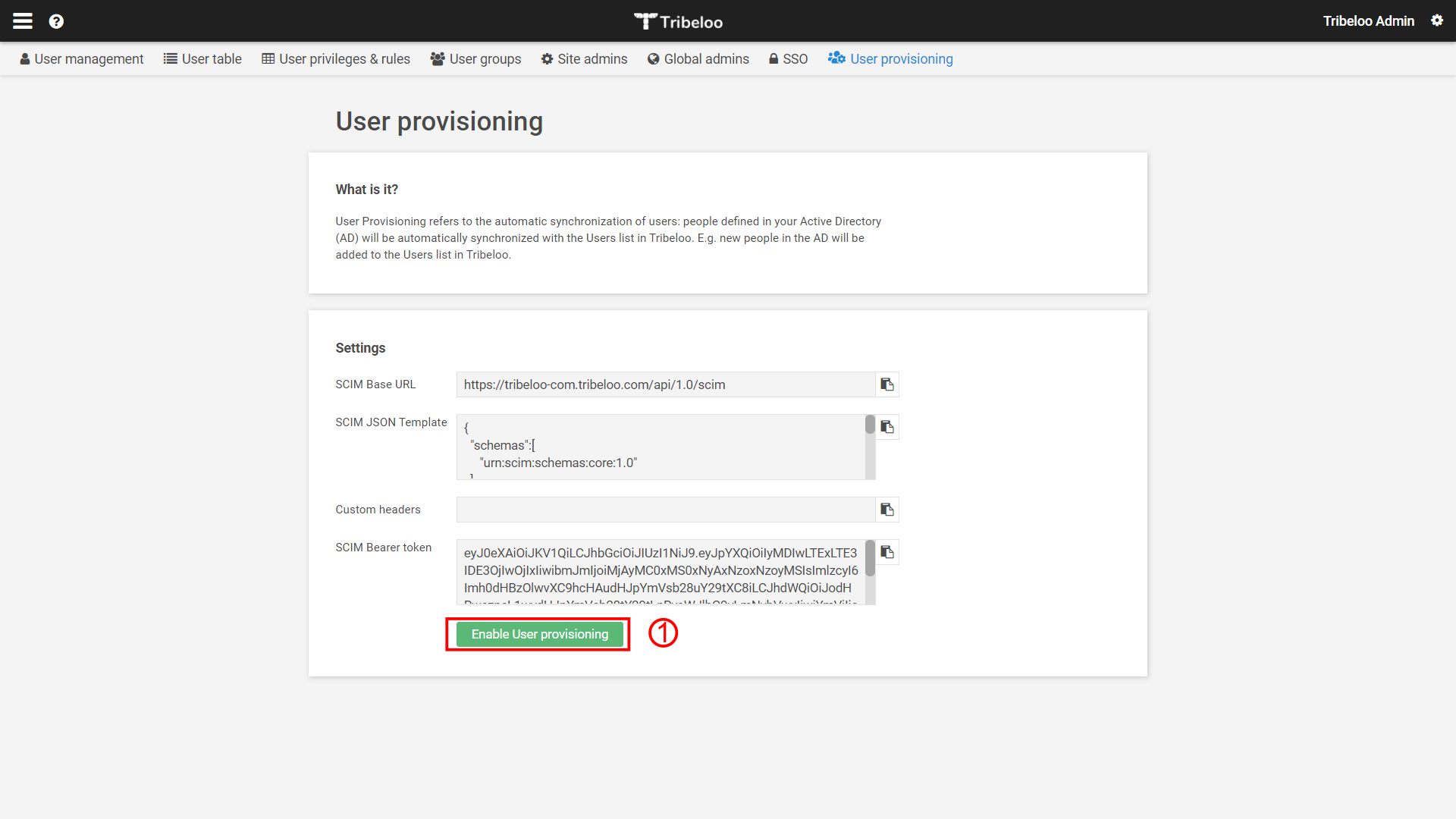This screenshot has width=1456, height=819.
Task: Copy the SCIM Base URL
Action: pos(887,384)
